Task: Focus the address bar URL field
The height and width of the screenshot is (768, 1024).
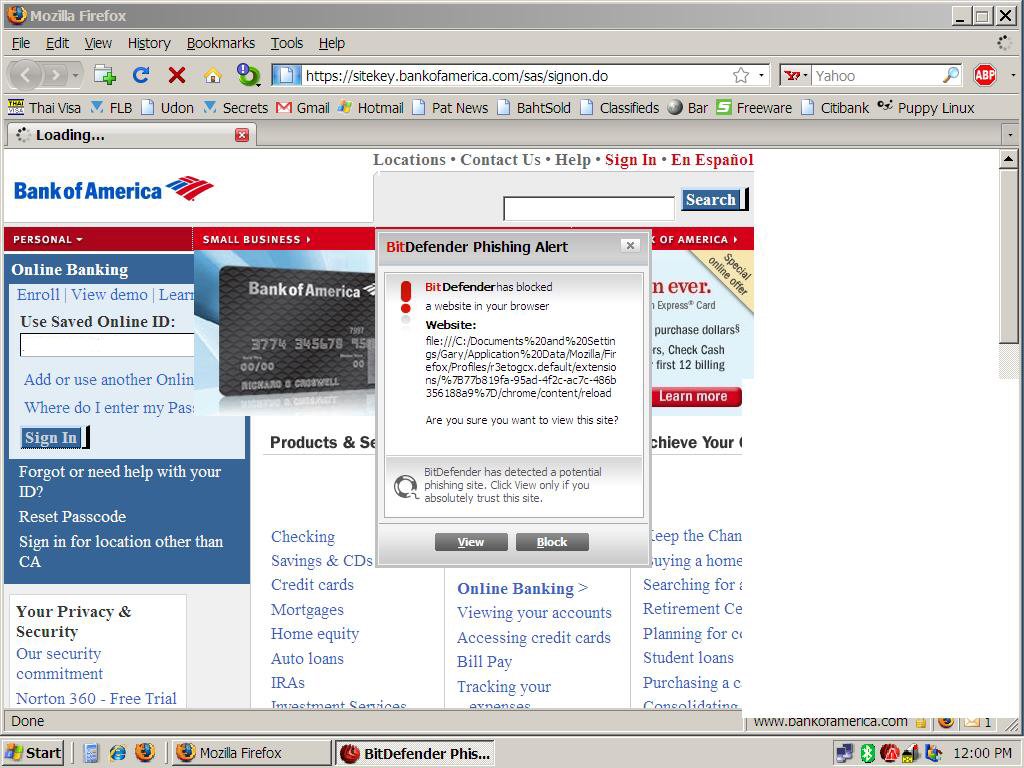Action: pyautogui.click(x=516, y=76)
